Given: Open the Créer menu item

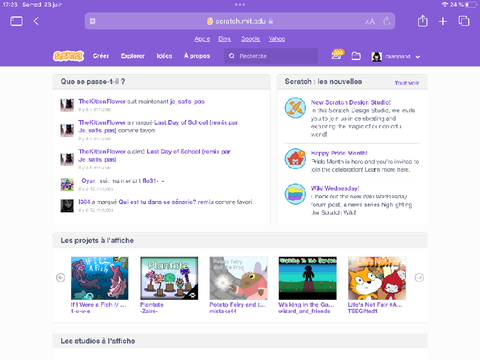Looking at the screenshot, I should tap(101, 56).
